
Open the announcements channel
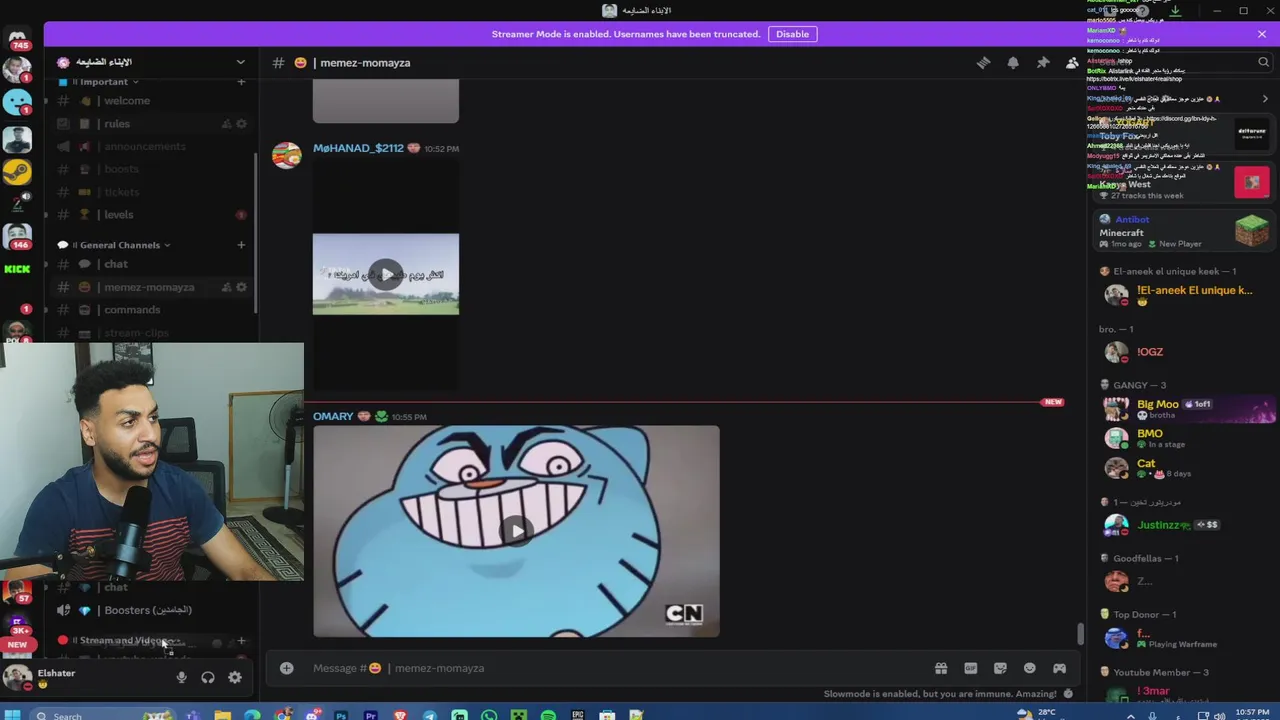150,147
